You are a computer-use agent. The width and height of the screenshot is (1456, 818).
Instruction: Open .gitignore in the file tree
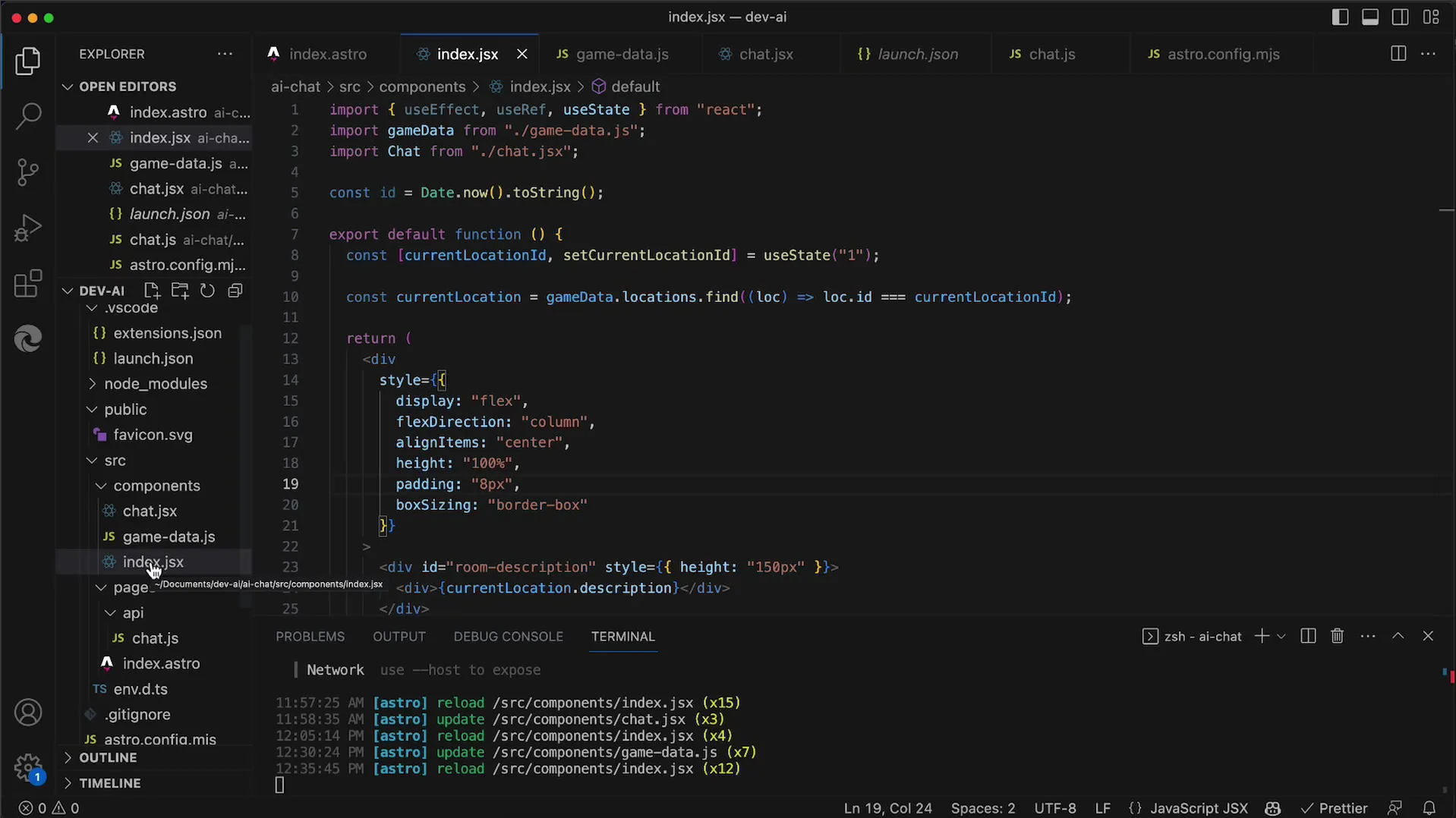pyautogui.click(x=137, y=715)
